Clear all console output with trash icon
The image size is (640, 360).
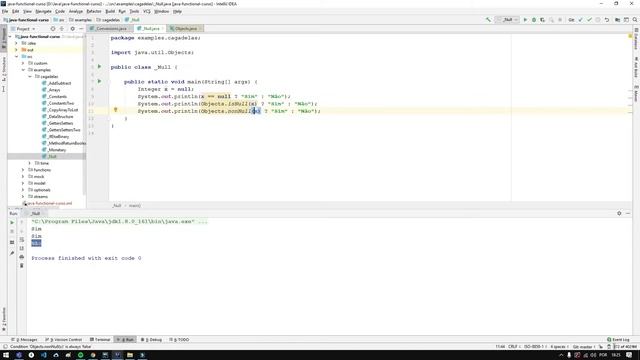[x=22, y=266]
